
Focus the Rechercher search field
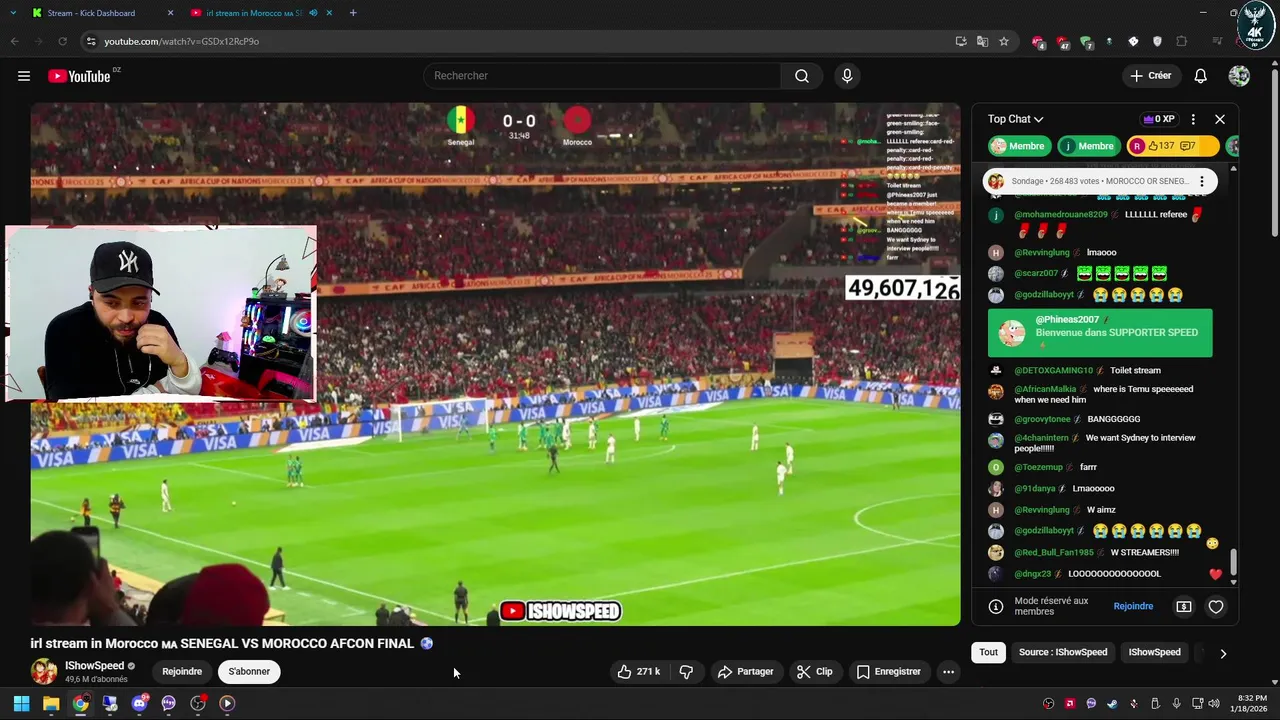tap(602, 76)
